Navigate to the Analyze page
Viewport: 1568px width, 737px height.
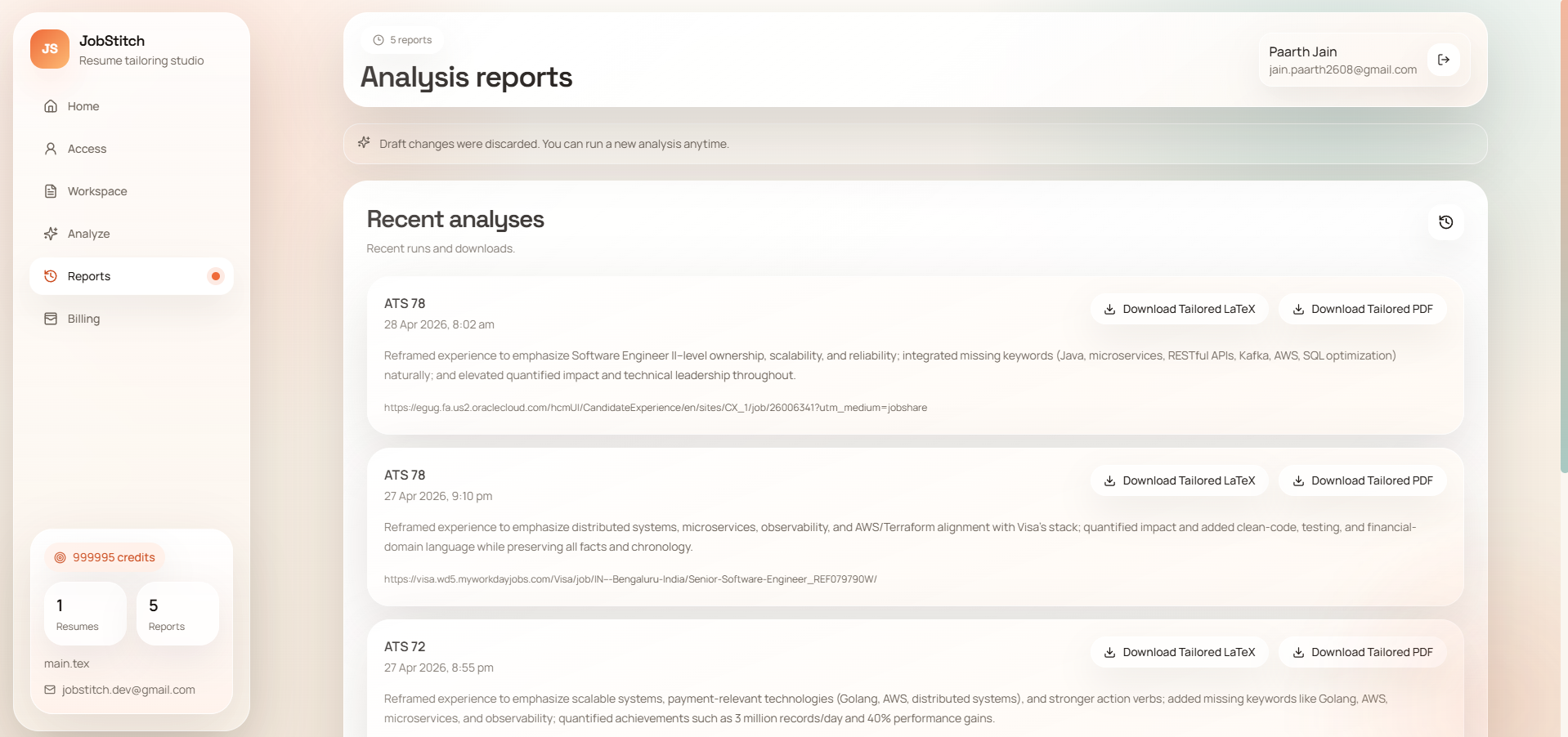pos(132,234)
